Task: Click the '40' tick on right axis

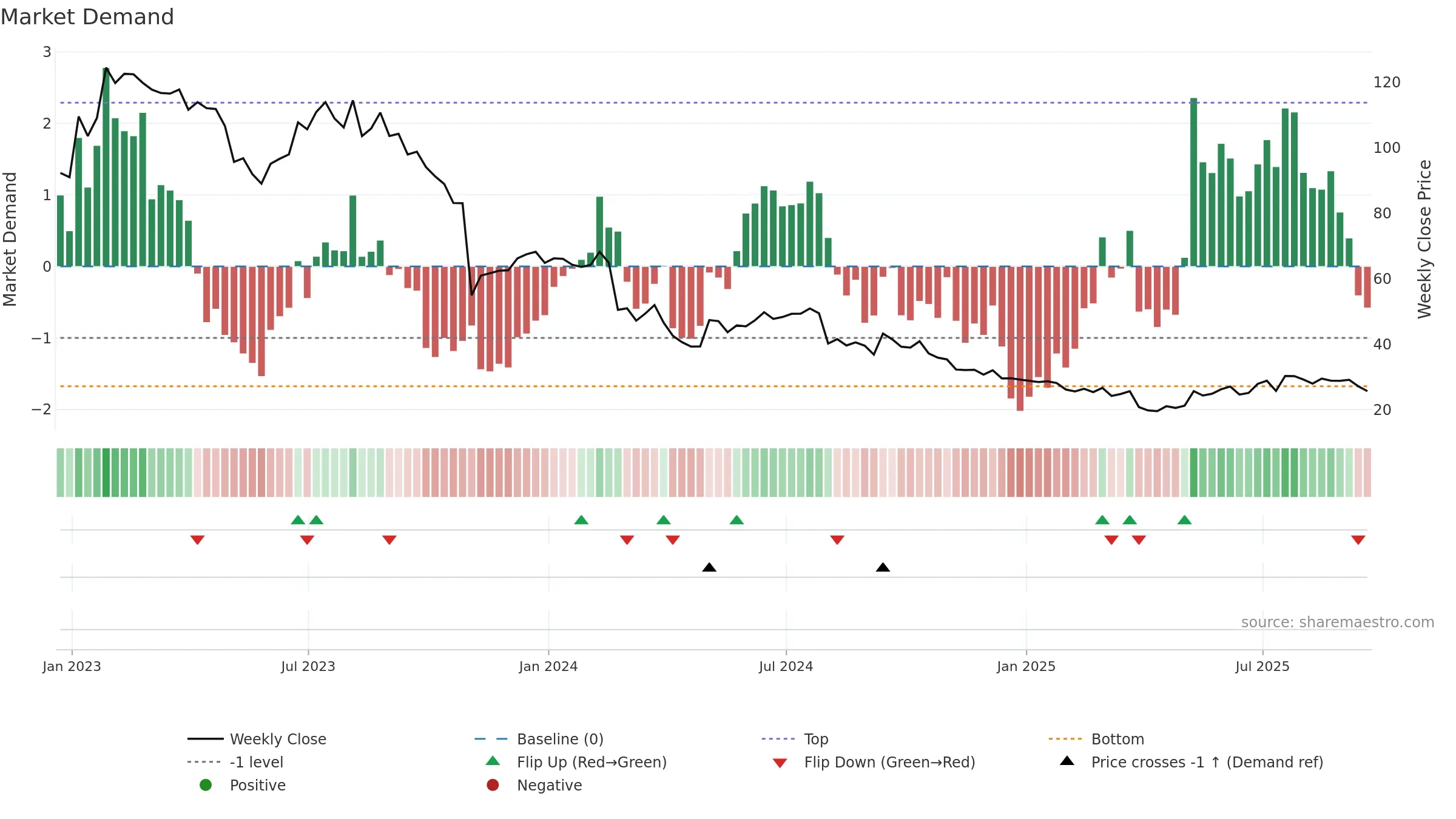Action: pos(1383,345)
